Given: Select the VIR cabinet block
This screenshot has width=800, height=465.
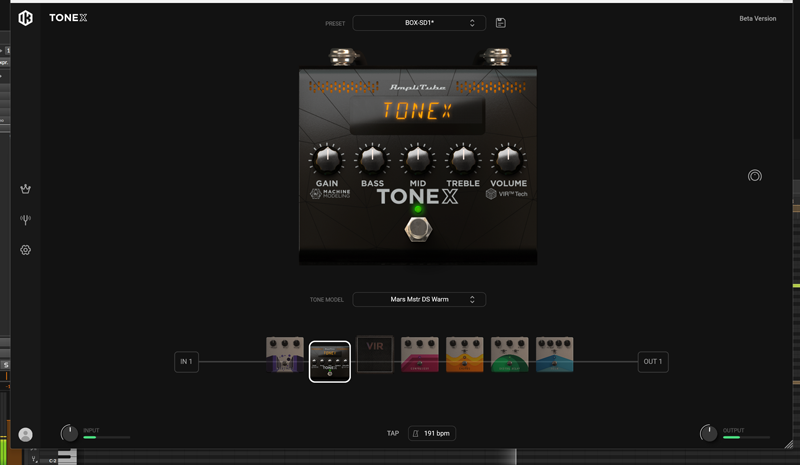Looking at the screenshot, I should (375, 354).
